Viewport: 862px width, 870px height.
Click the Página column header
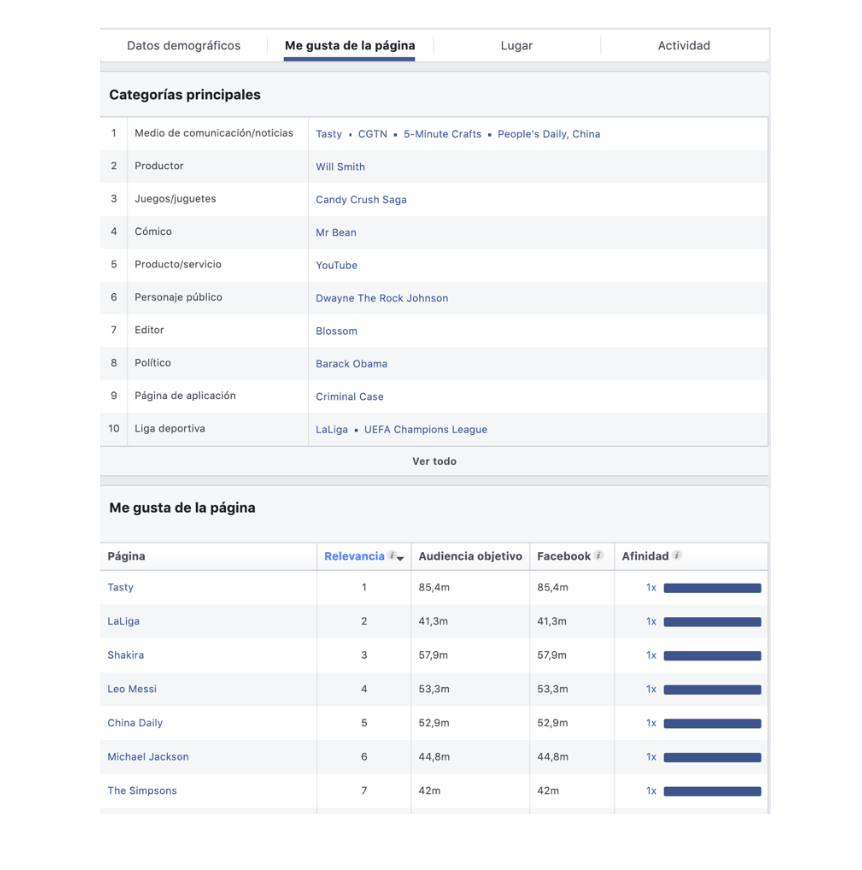[127, 557]
